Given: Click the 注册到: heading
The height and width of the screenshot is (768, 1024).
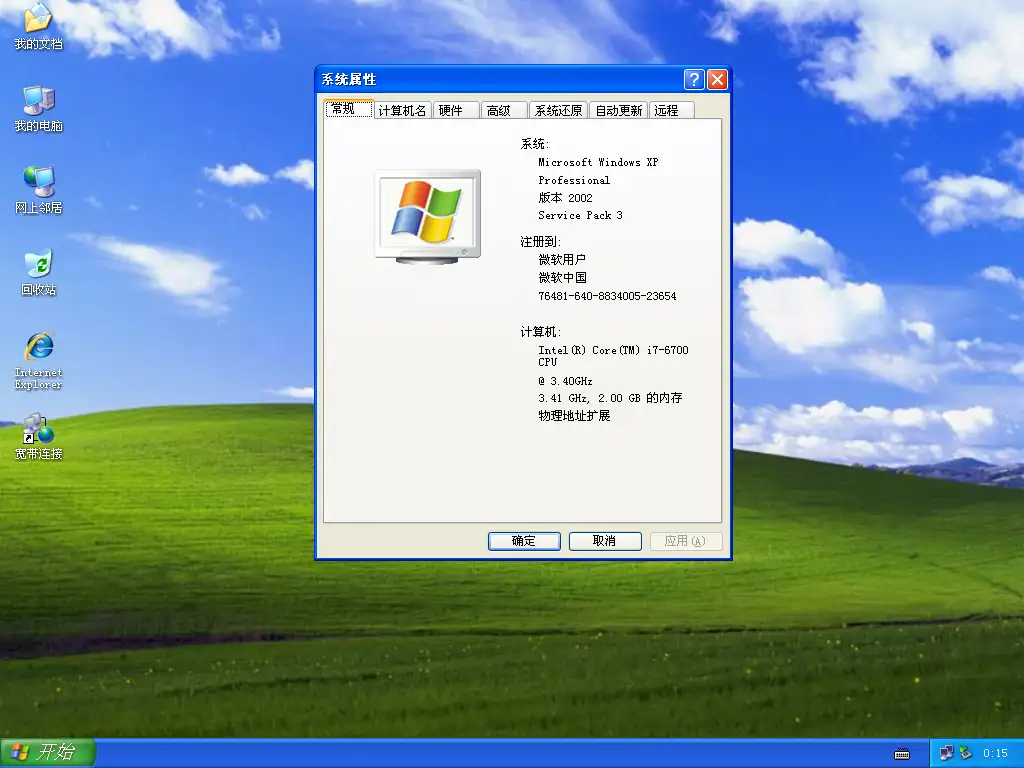Looking at the screenshot, I should [x=541, y=242].
